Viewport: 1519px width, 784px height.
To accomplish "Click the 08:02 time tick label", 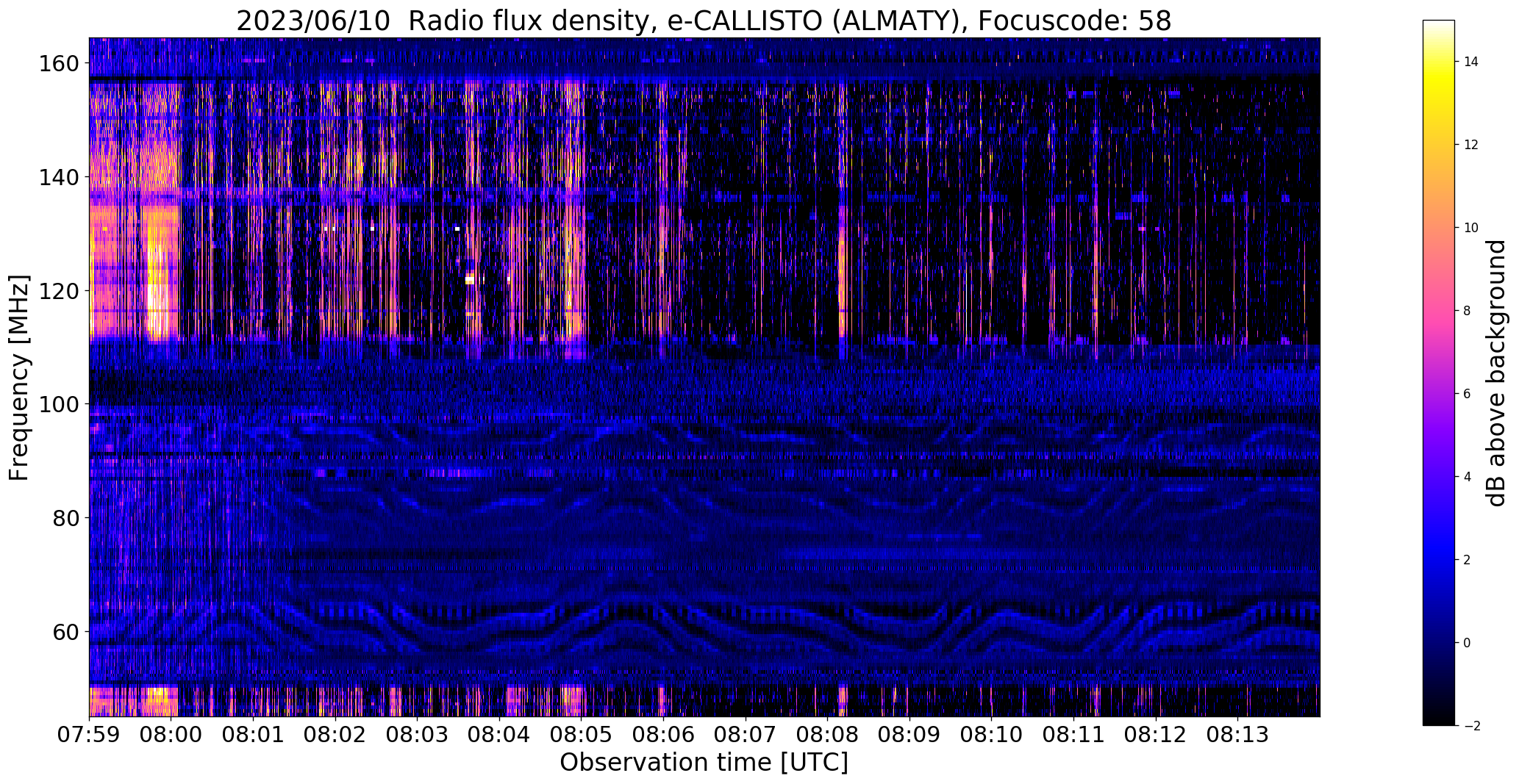I will 335,736.
